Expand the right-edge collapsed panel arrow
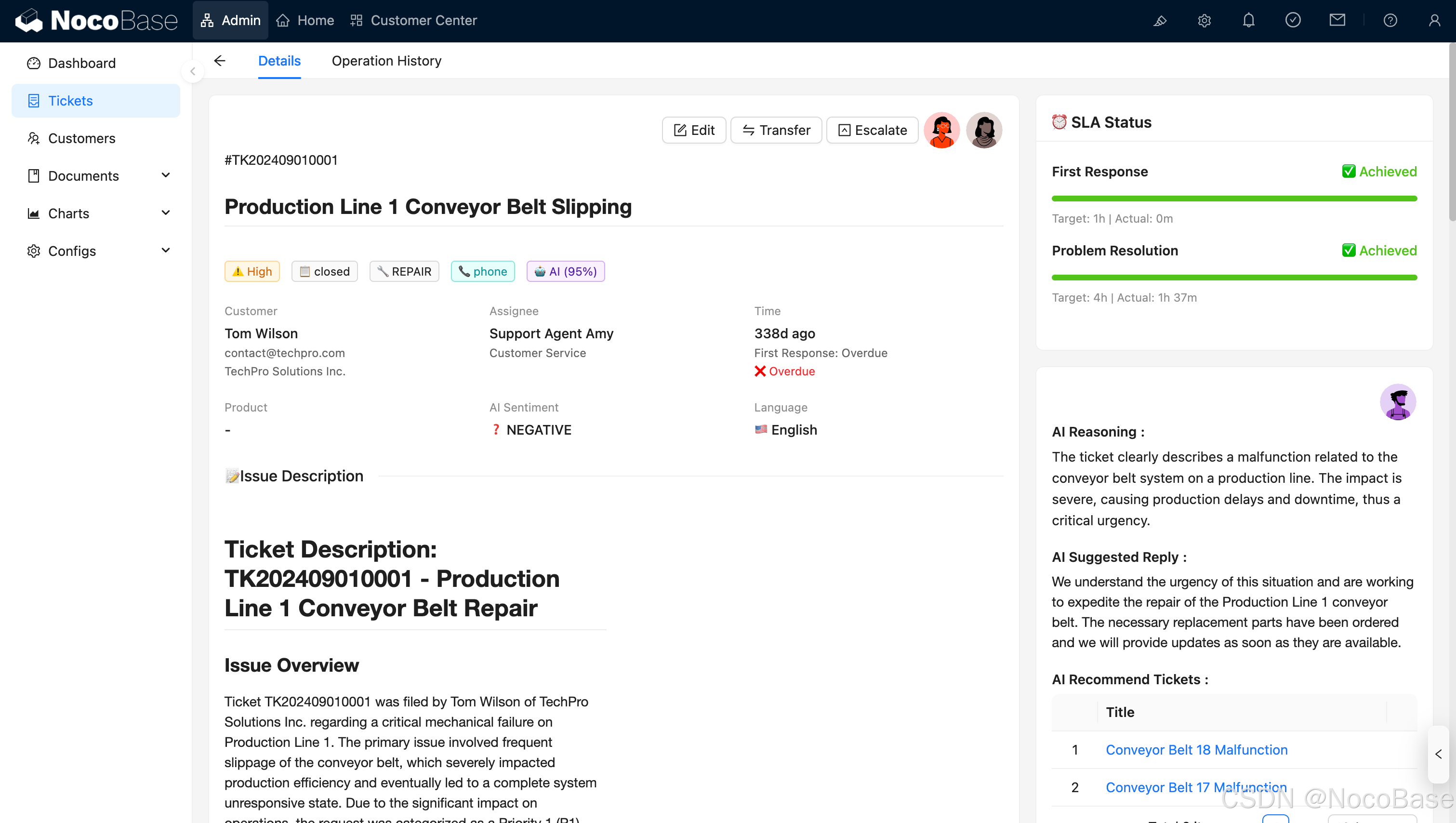Screen dimensions: 1456x823 click(x=1439, y=754)
